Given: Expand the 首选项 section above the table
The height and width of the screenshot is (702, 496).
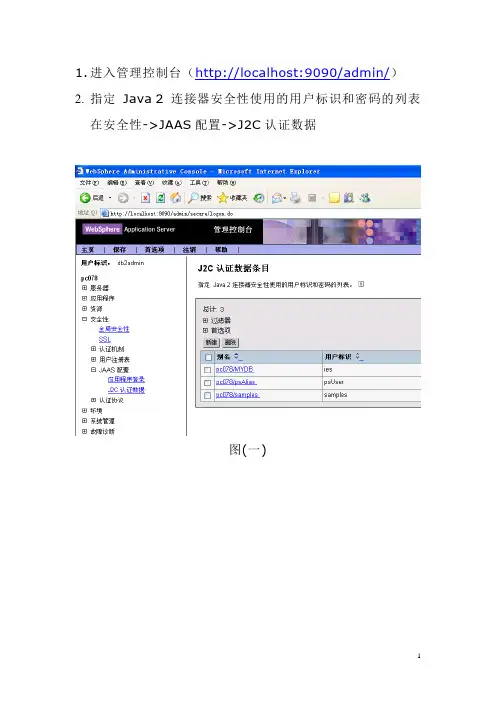Looking at the screenshot, I should point(205,330).
